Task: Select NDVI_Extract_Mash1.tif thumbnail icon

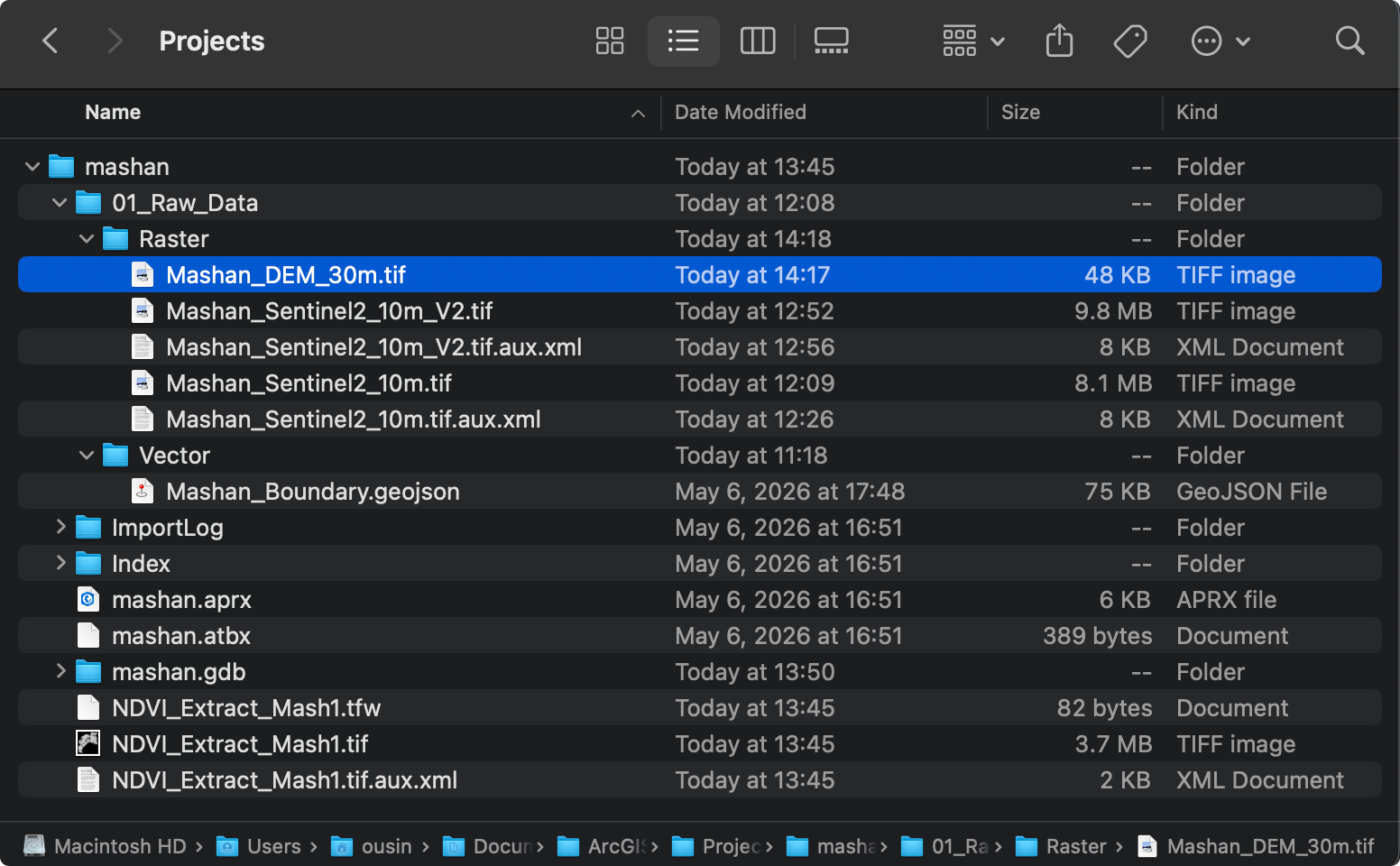Action: 87,743
